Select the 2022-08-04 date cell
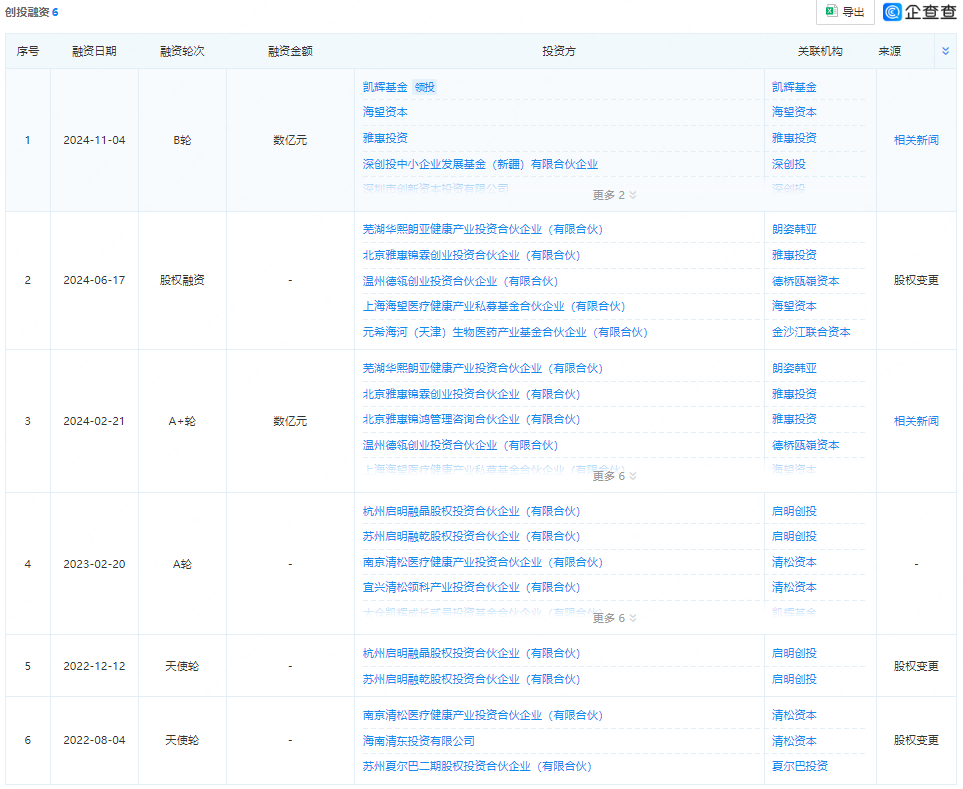This screenshot has width=963, height=789. [x=94, y=740]
